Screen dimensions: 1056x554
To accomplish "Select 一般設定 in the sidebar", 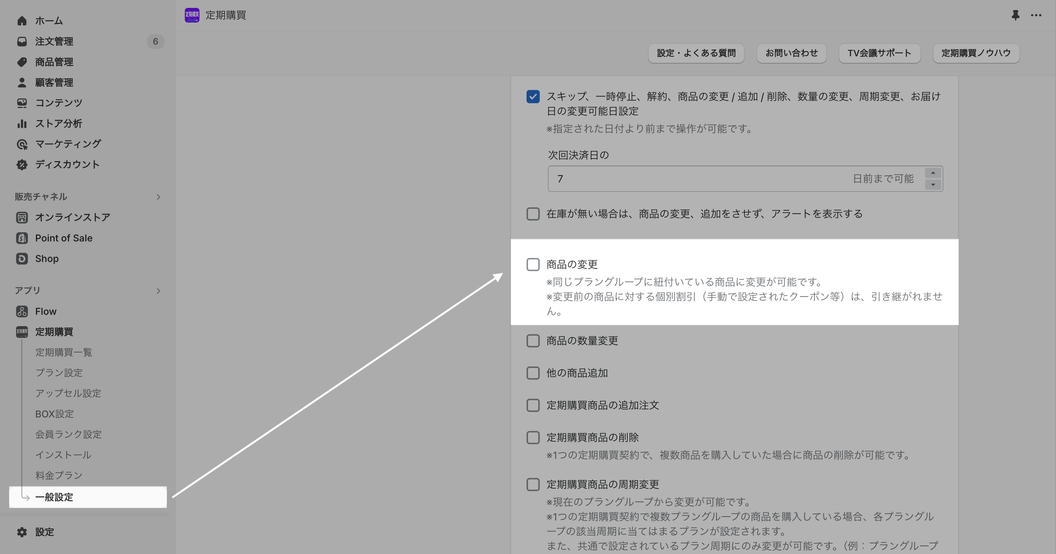I will coord(88,497).
